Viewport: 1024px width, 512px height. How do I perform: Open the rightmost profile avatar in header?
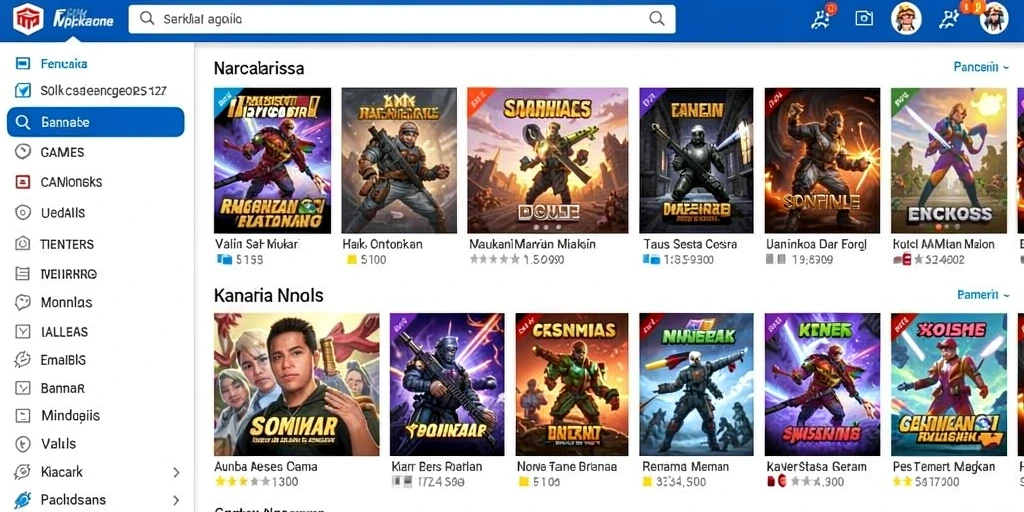pyautogui.click(x=994, y=18)
